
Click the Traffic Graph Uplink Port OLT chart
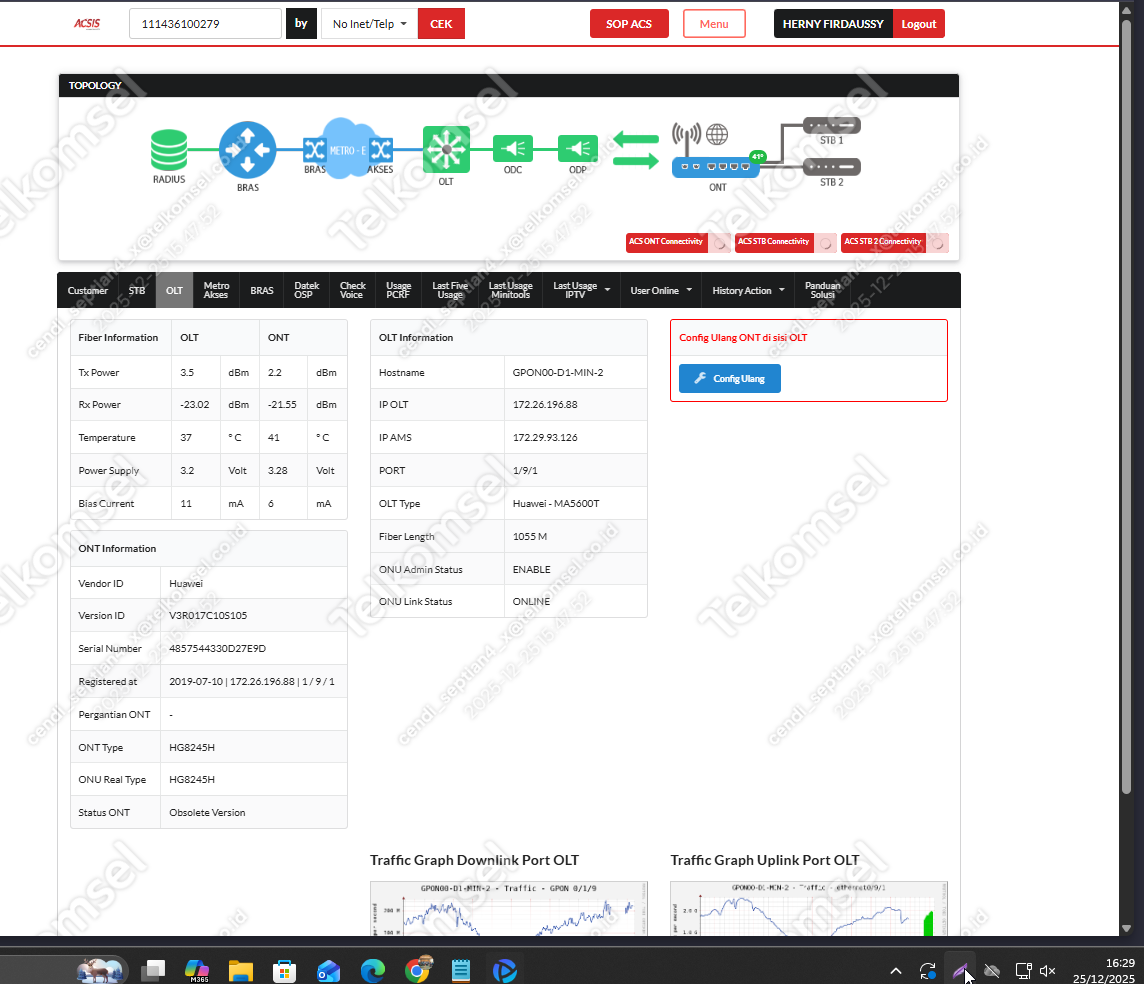tap(809, 909)
